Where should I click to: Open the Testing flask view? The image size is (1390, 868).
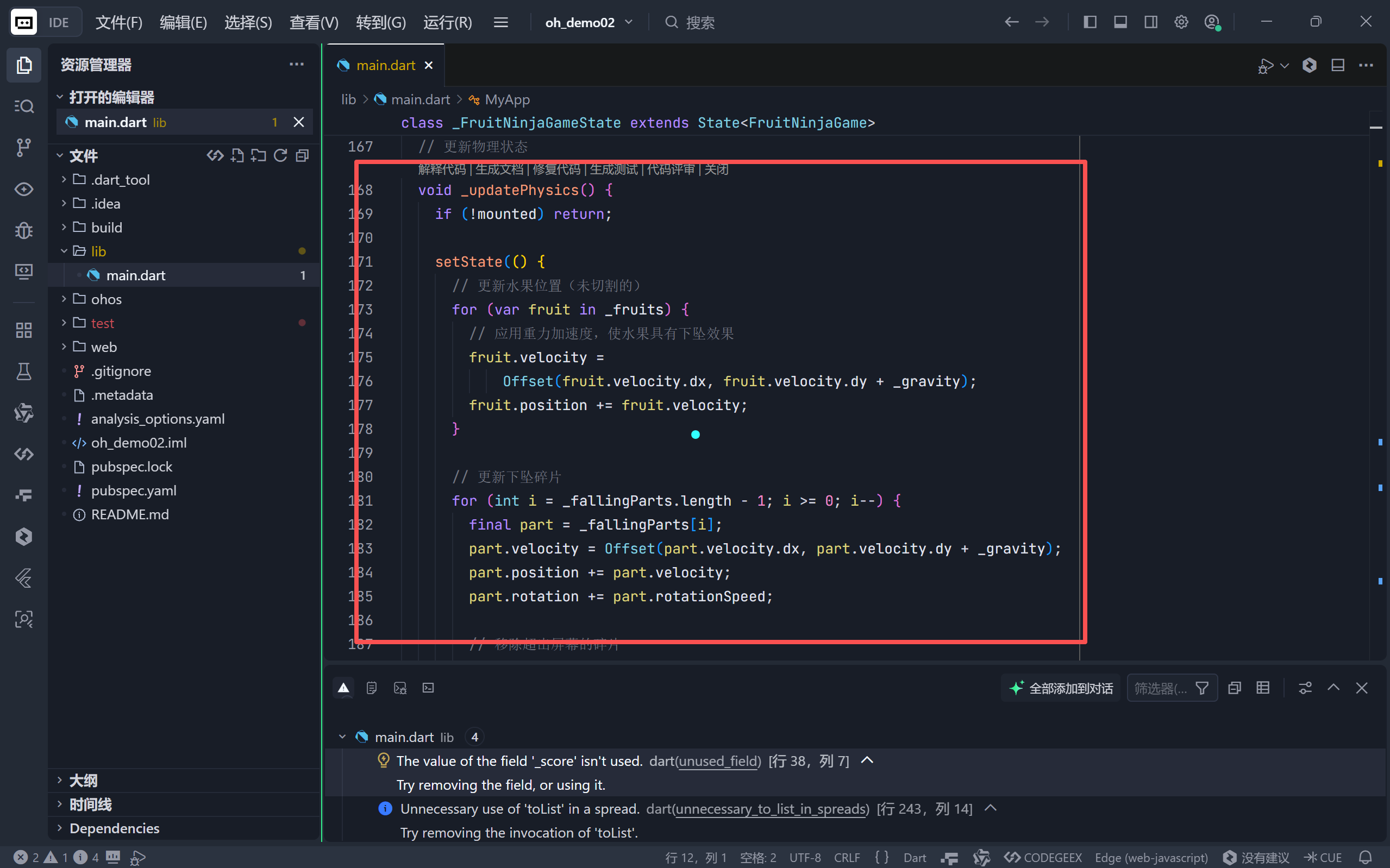(x=23, y=372)
